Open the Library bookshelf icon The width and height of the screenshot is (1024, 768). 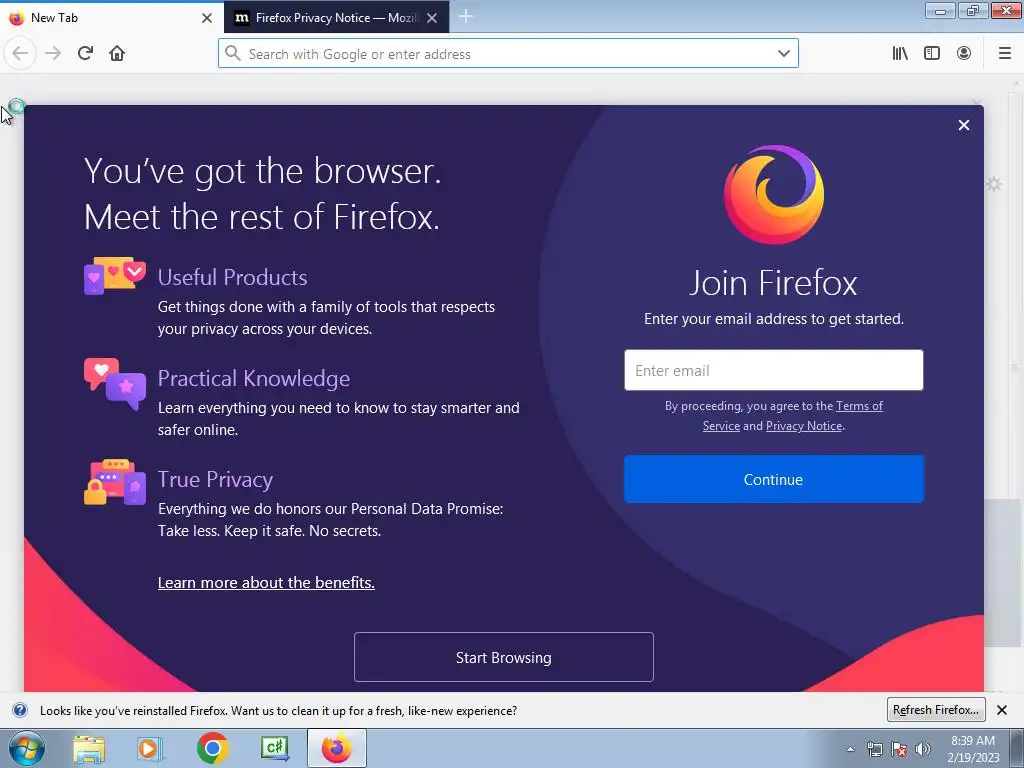(900, 54)
